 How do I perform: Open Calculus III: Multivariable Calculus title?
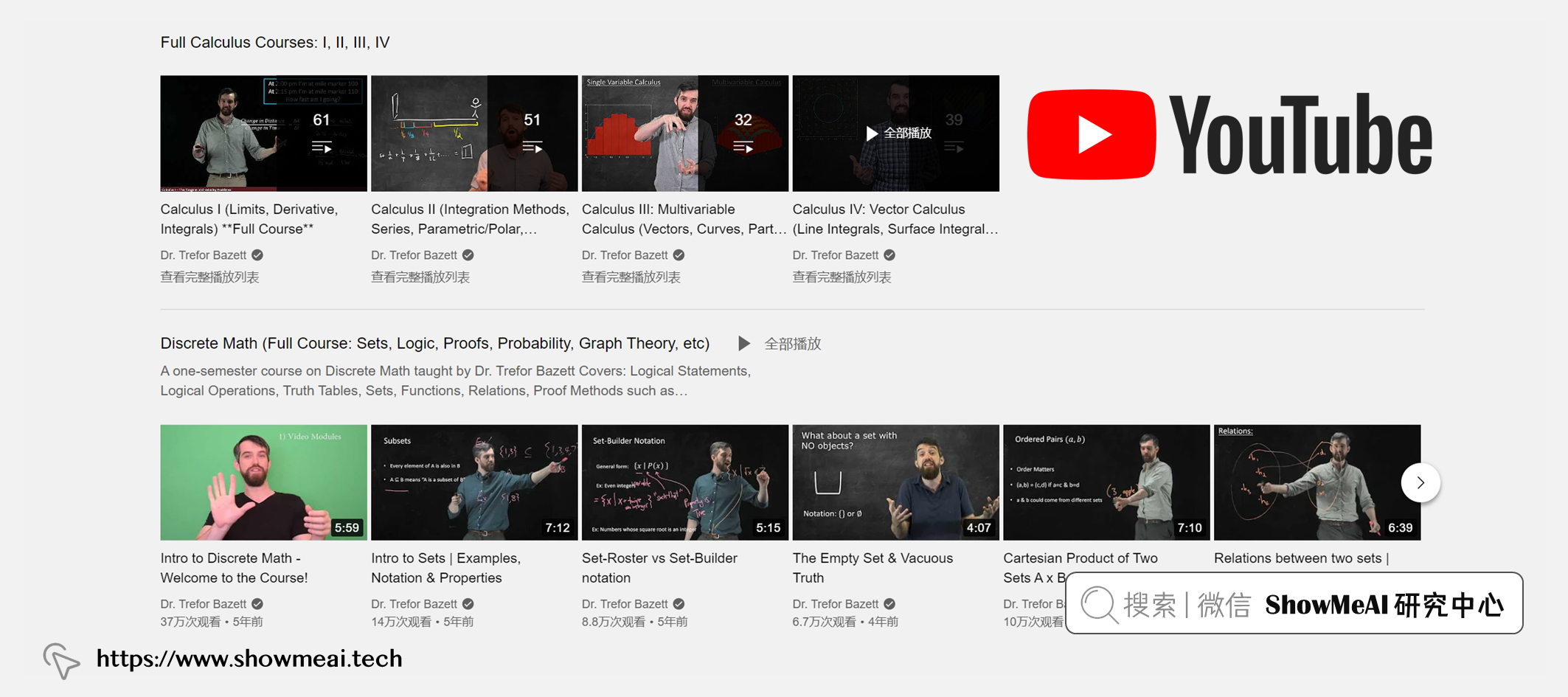(x=684, y=219)
